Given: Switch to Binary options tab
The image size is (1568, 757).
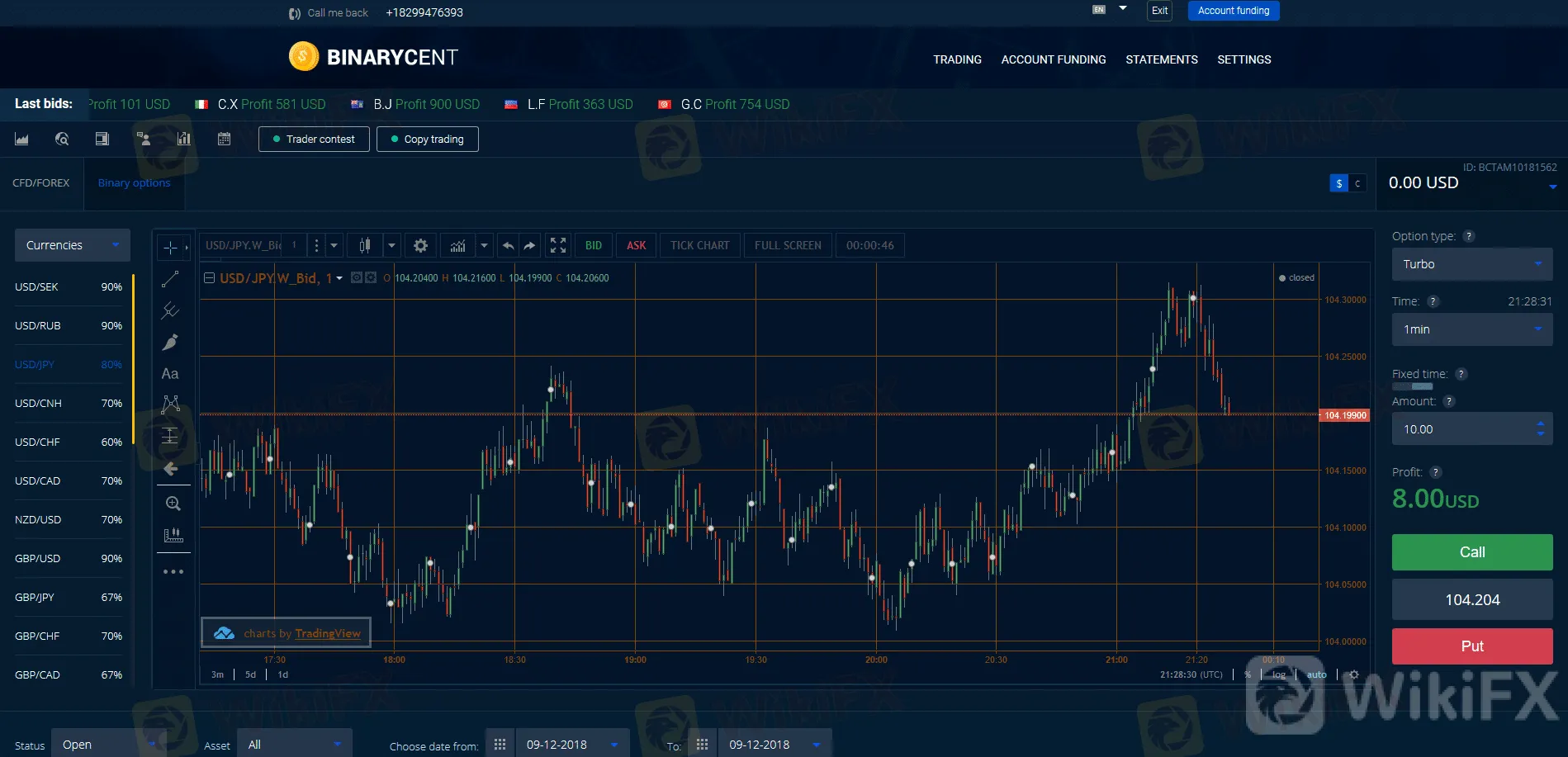Looking at the screenshot, I should tap(134, 183).
